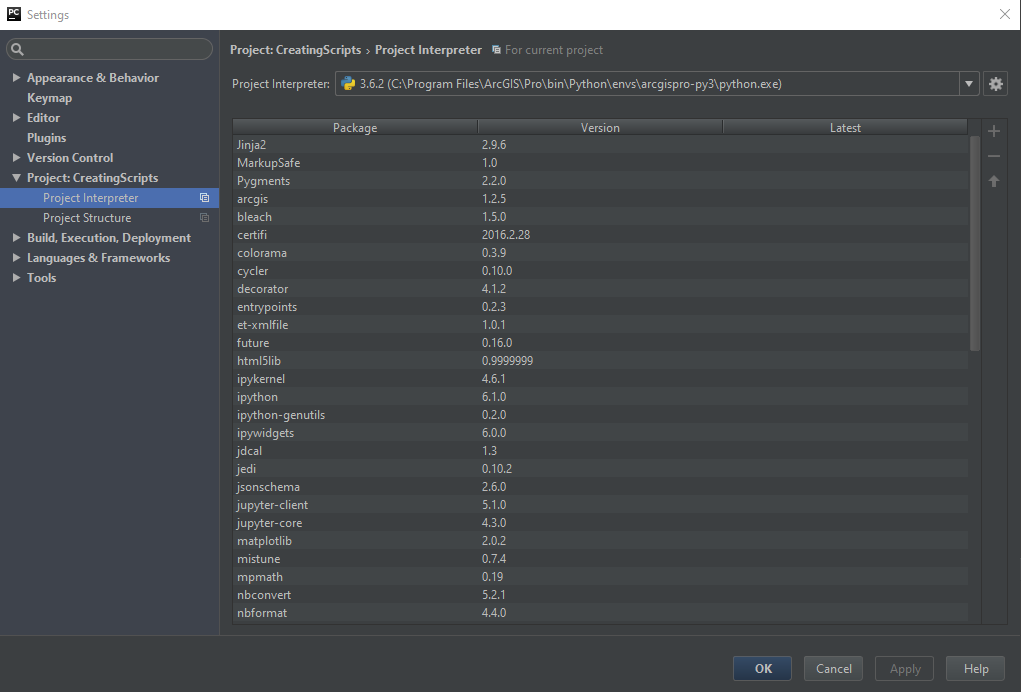Screen dimensions: 1021x692
Task: Select the ipykernel package row
Action: point(600,379)
